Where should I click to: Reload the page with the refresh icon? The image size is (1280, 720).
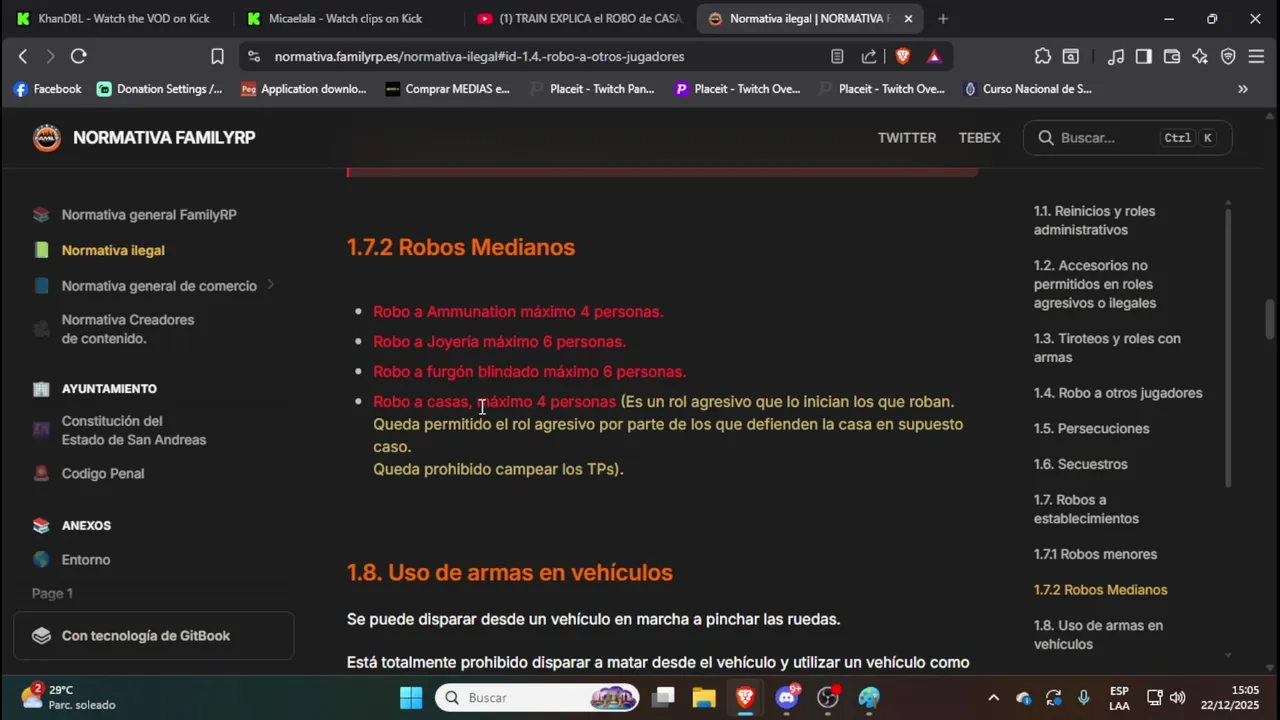pos(79,57)
